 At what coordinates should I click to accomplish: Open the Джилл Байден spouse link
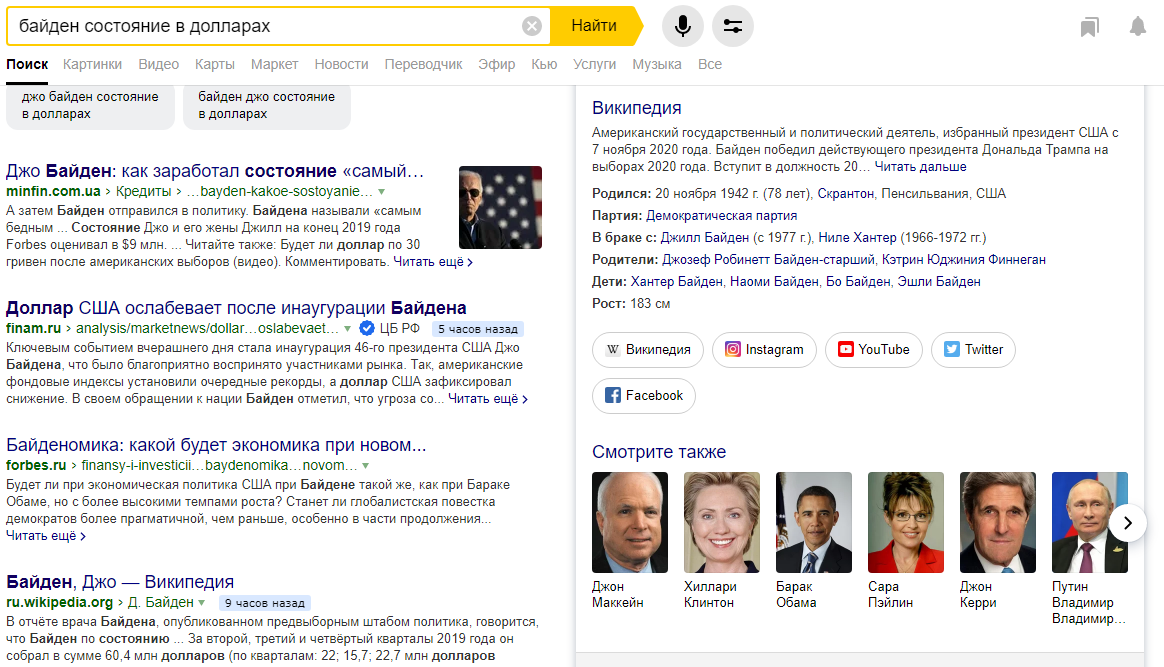pos(704,237)
